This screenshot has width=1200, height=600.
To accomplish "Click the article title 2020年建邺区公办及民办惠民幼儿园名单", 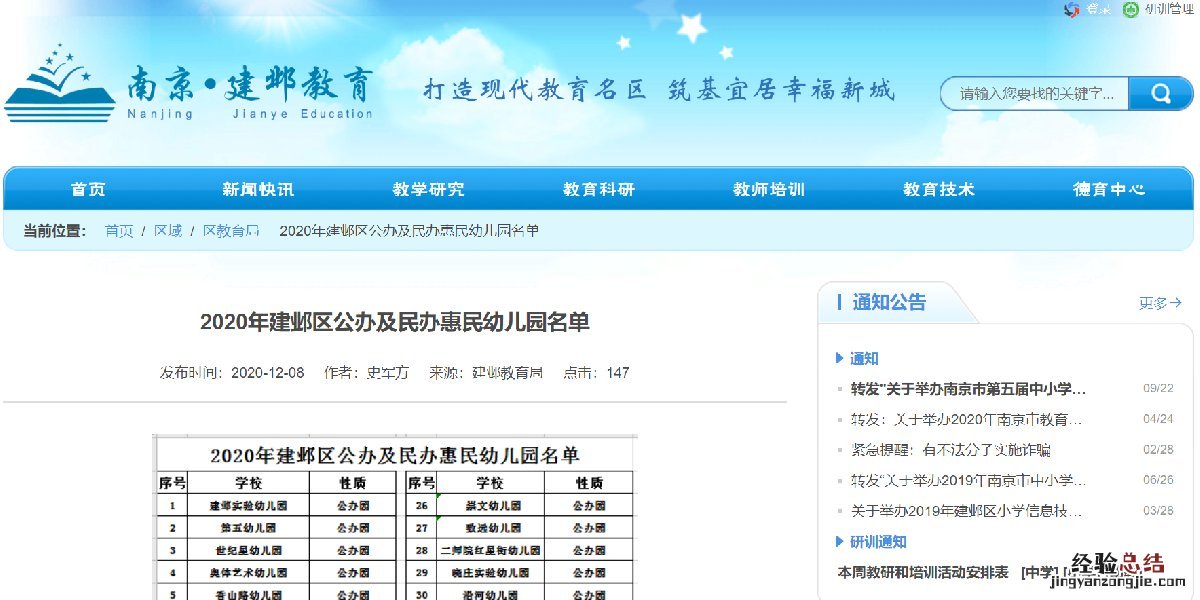I will [x=395, y=322].
